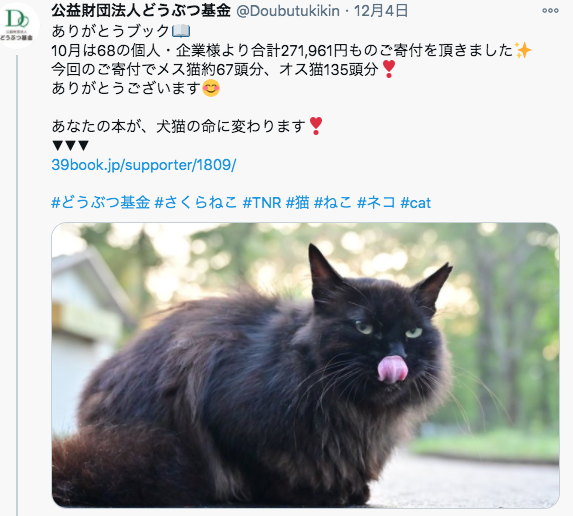Viewport: 573px width, 516px height.
Task: Click the three black down triangles
Action: 71,145
